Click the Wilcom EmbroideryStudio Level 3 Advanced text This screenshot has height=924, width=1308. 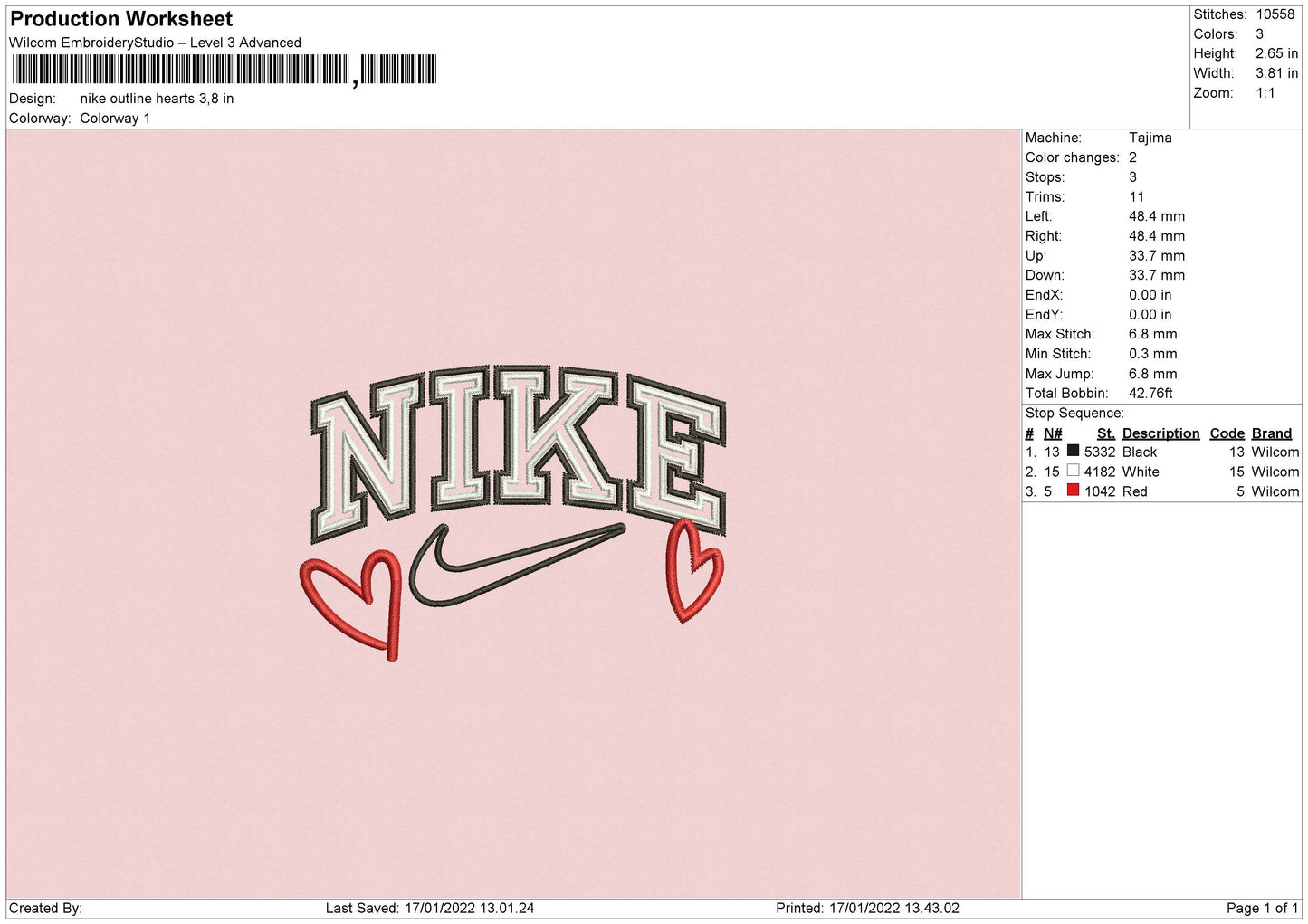click(155, 43)
